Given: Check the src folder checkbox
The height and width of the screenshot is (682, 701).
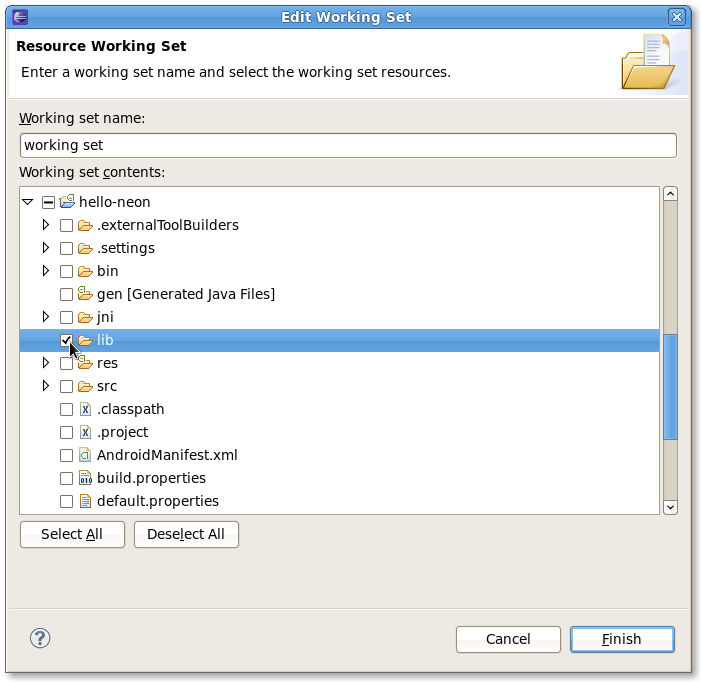Looking at the screenshot, I should coord(66,386).
